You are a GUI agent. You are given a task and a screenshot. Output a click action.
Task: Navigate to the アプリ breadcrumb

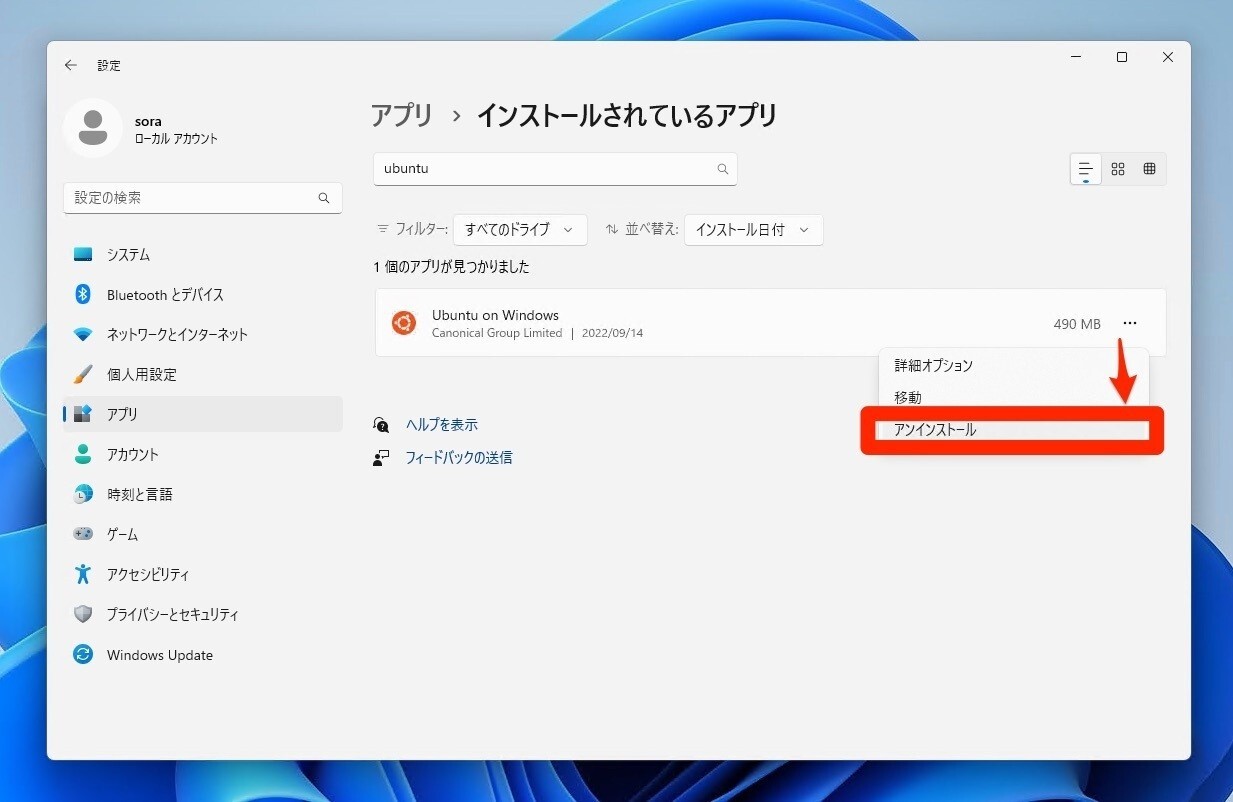(x=402, y=115)
